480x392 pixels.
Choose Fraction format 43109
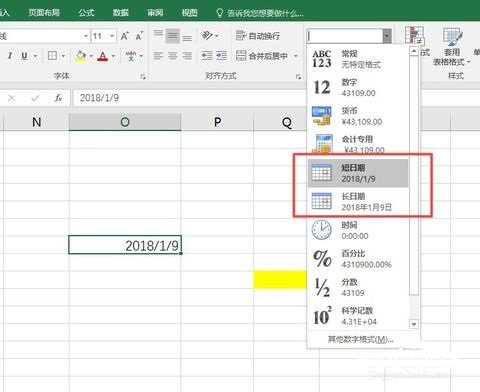(358, 287)
